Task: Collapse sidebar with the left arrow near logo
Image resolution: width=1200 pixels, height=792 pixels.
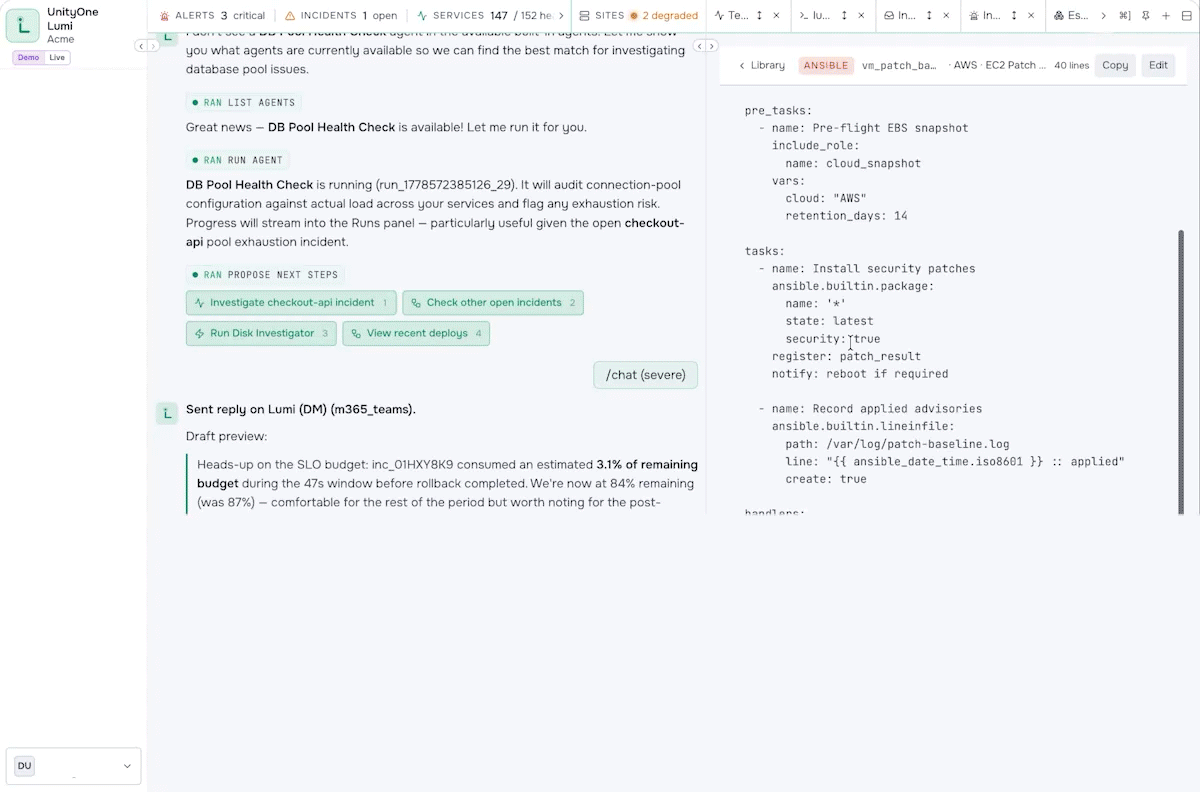Action: tap(139, 46)
